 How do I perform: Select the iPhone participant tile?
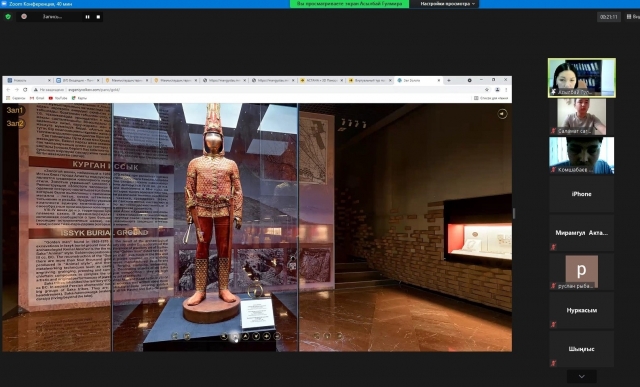[581, 194]
